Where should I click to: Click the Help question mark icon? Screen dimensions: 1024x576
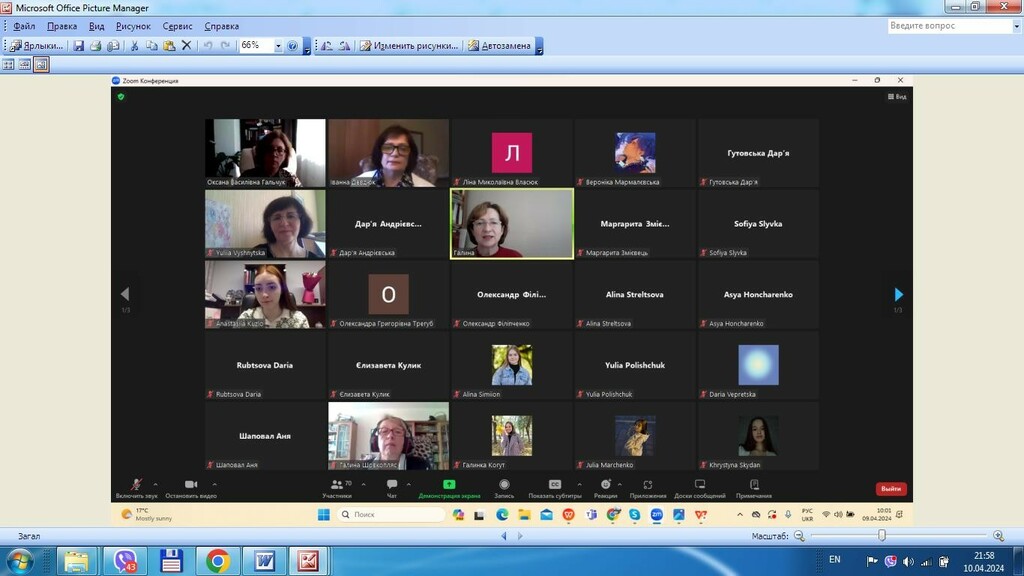pos(293,46)
